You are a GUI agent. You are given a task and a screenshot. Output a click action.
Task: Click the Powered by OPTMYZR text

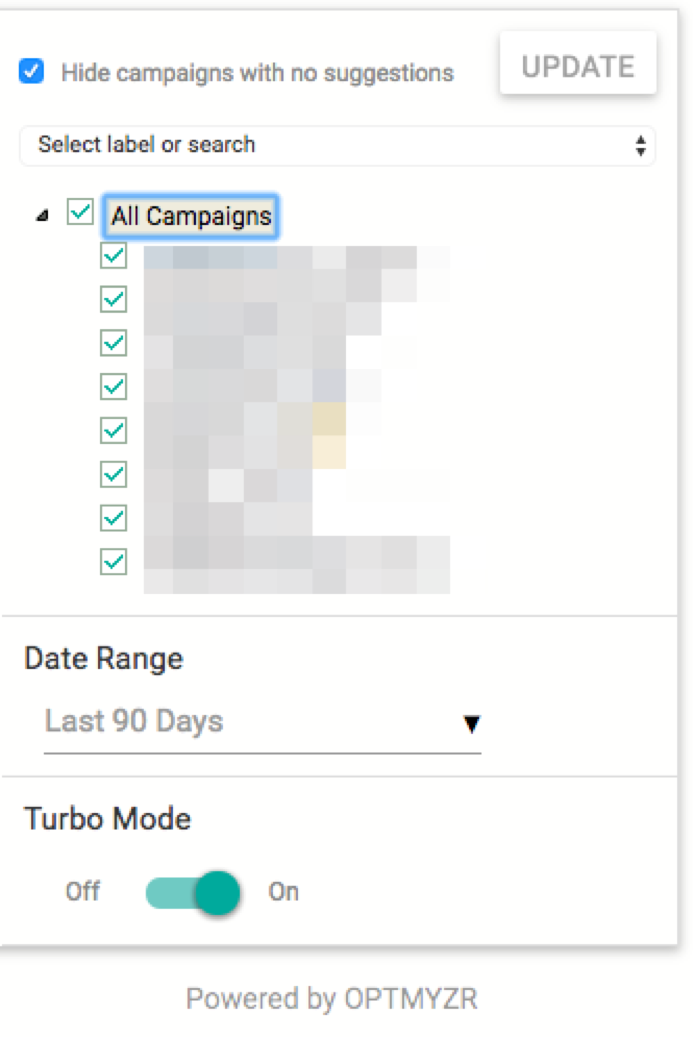pos(332,998)
